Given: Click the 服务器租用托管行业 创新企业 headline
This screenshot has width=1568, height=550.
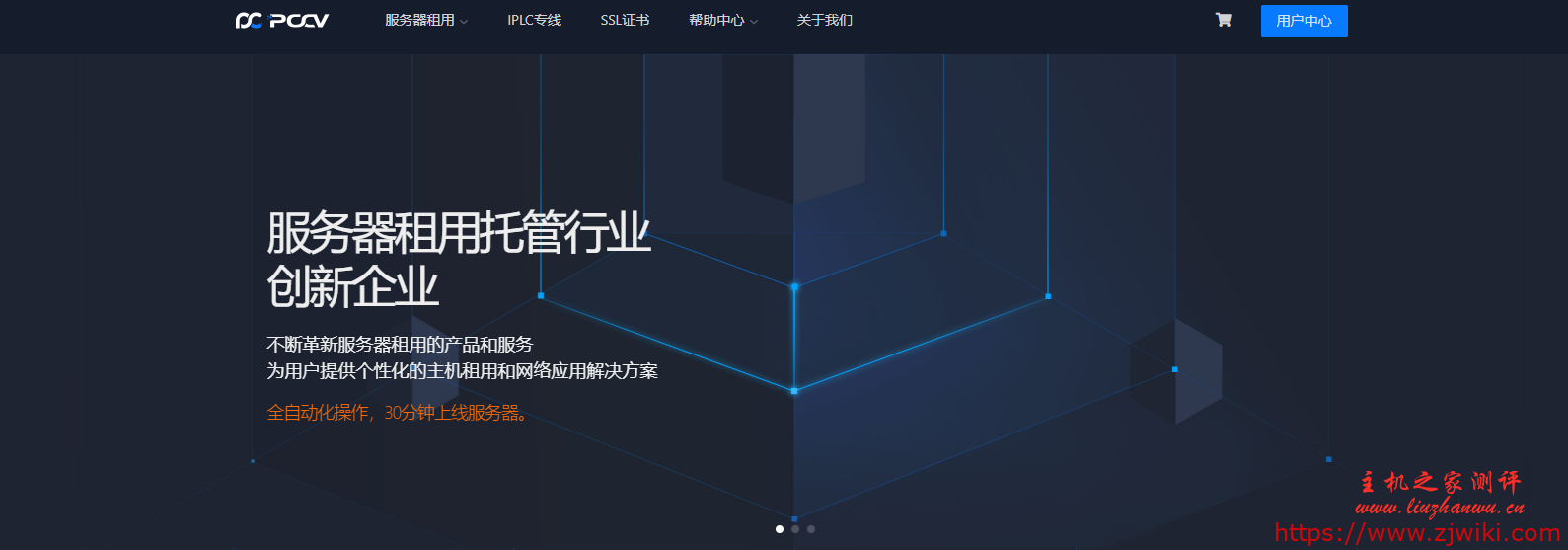Looking at the screenshot, I should pos(458,259).
